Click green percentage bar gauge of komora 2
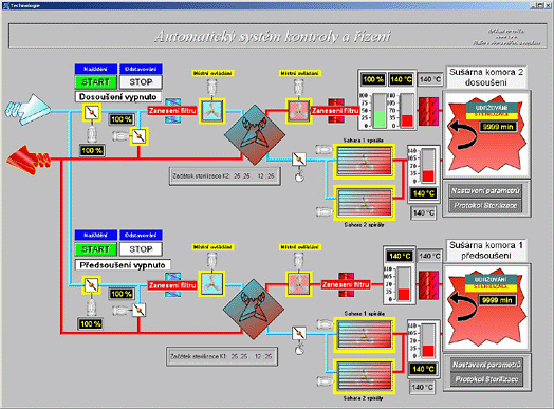This screenshot has width=554, height=409. (380, 111)
